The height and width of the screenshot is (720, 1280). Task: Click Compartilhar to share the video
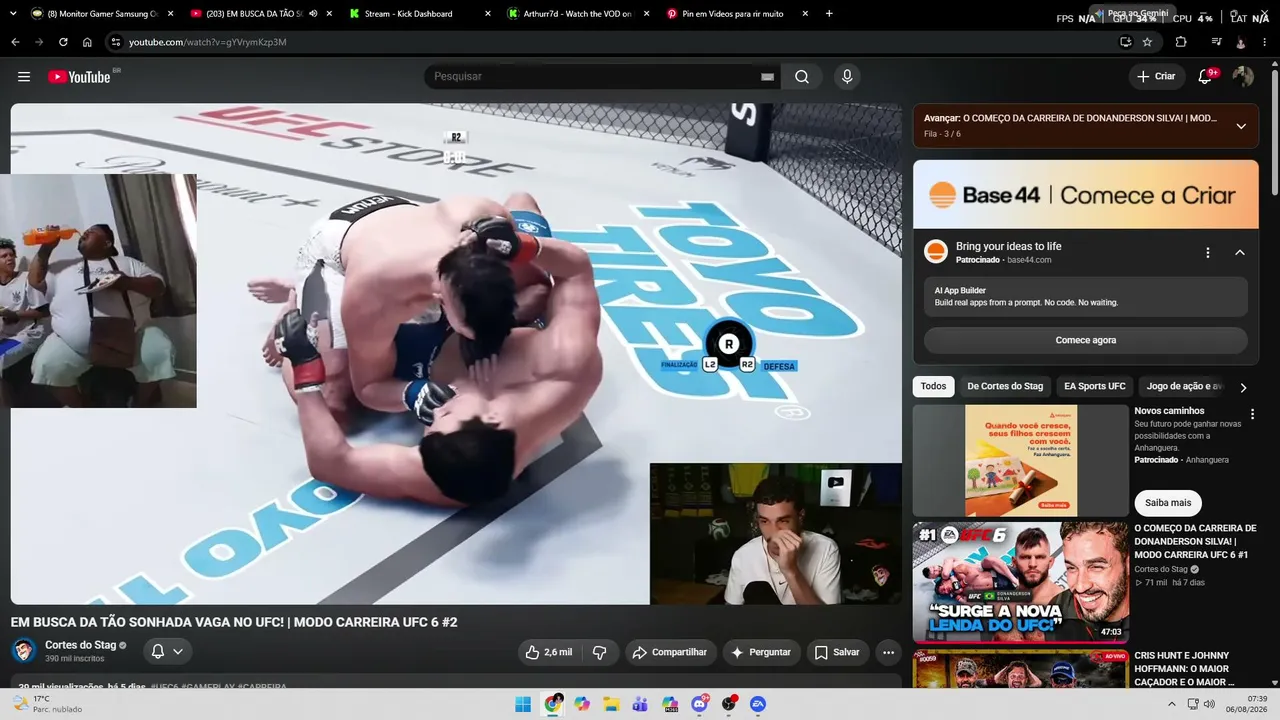point(671,652)
